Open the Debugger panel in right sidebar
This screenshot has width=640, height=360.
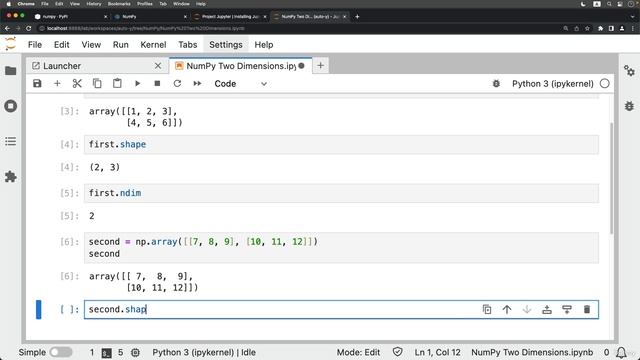pos(629,106)
